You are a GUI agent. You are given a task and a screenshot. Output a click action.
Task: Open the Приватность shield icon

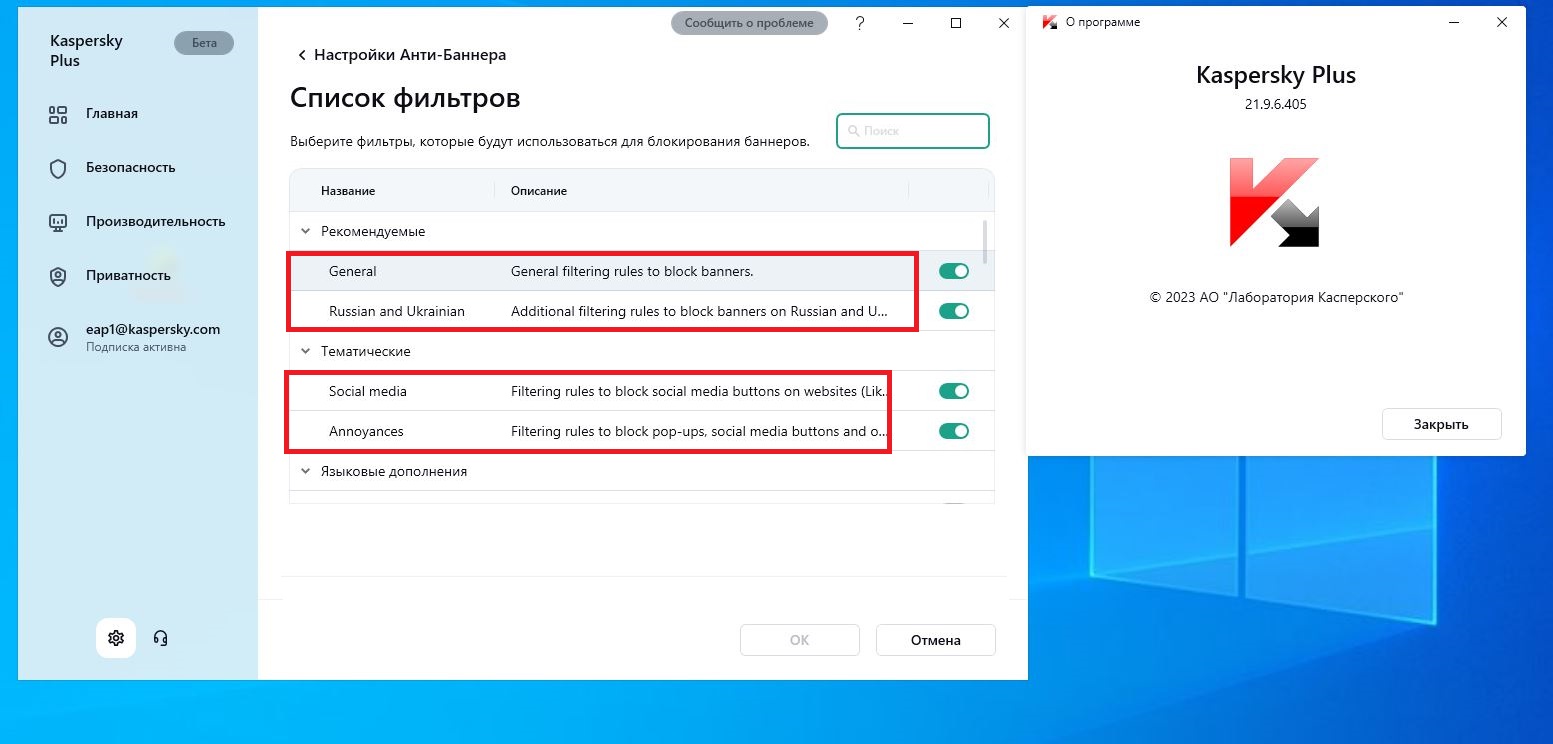(x=58, y=276)
